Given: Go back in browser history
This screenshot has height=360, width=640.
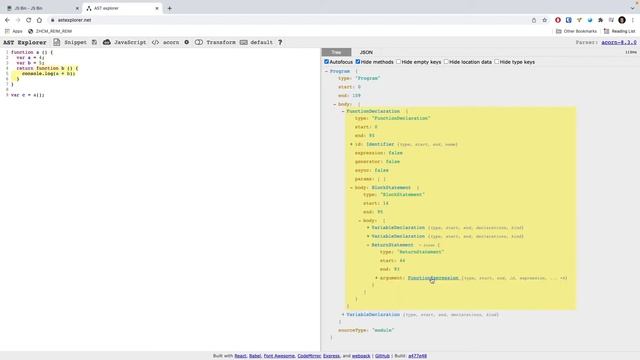Looking at the screenshot, I should point(7,20).
